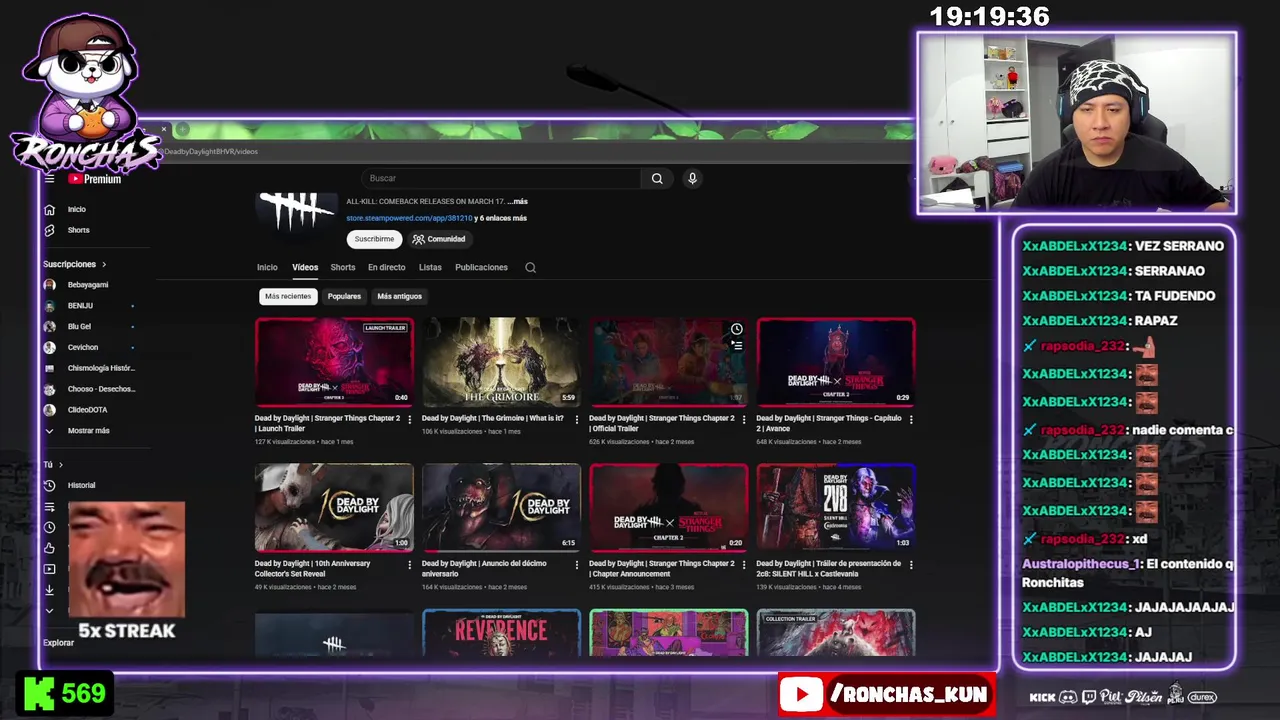Viewport: 1280px width, 720px height.
Task: Switch to the channel Inicio tab
Action: tap(267, 267)
